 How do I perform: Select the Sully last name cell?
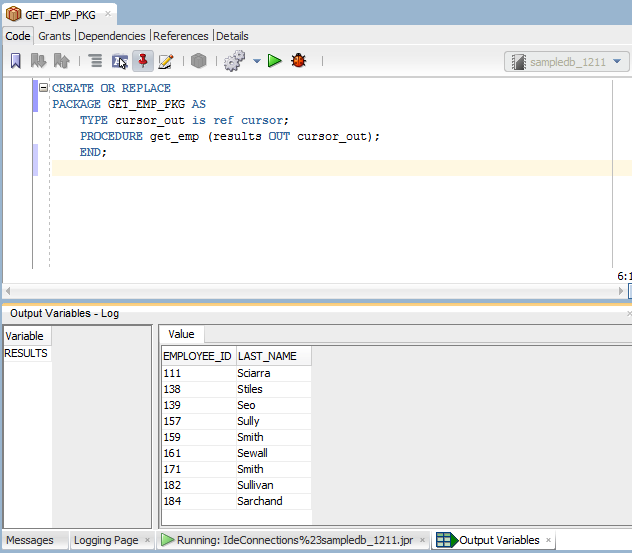[x=273, y=421]
